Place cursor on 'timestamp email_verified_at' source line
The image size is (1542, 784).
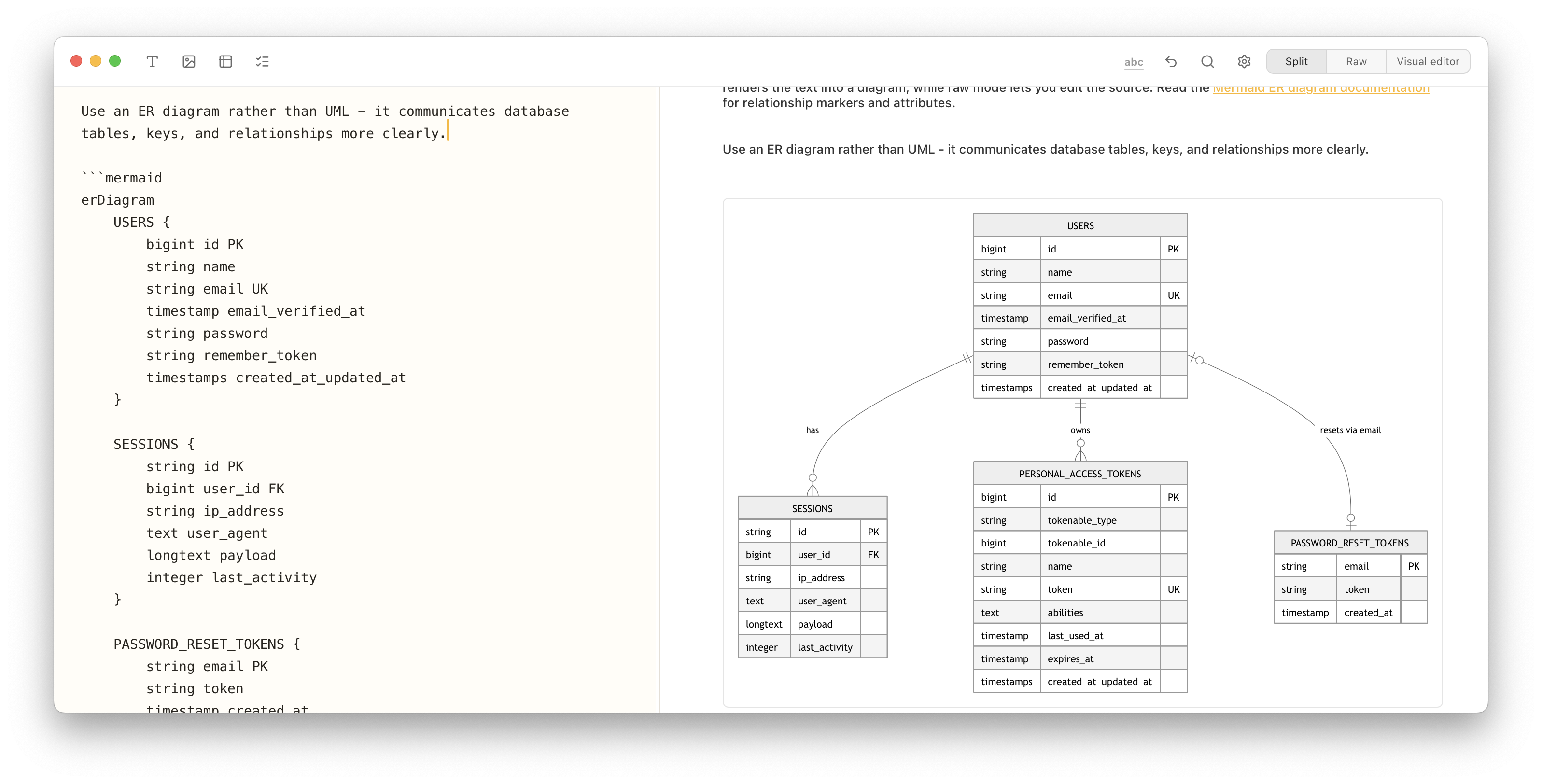click(255, 311)
